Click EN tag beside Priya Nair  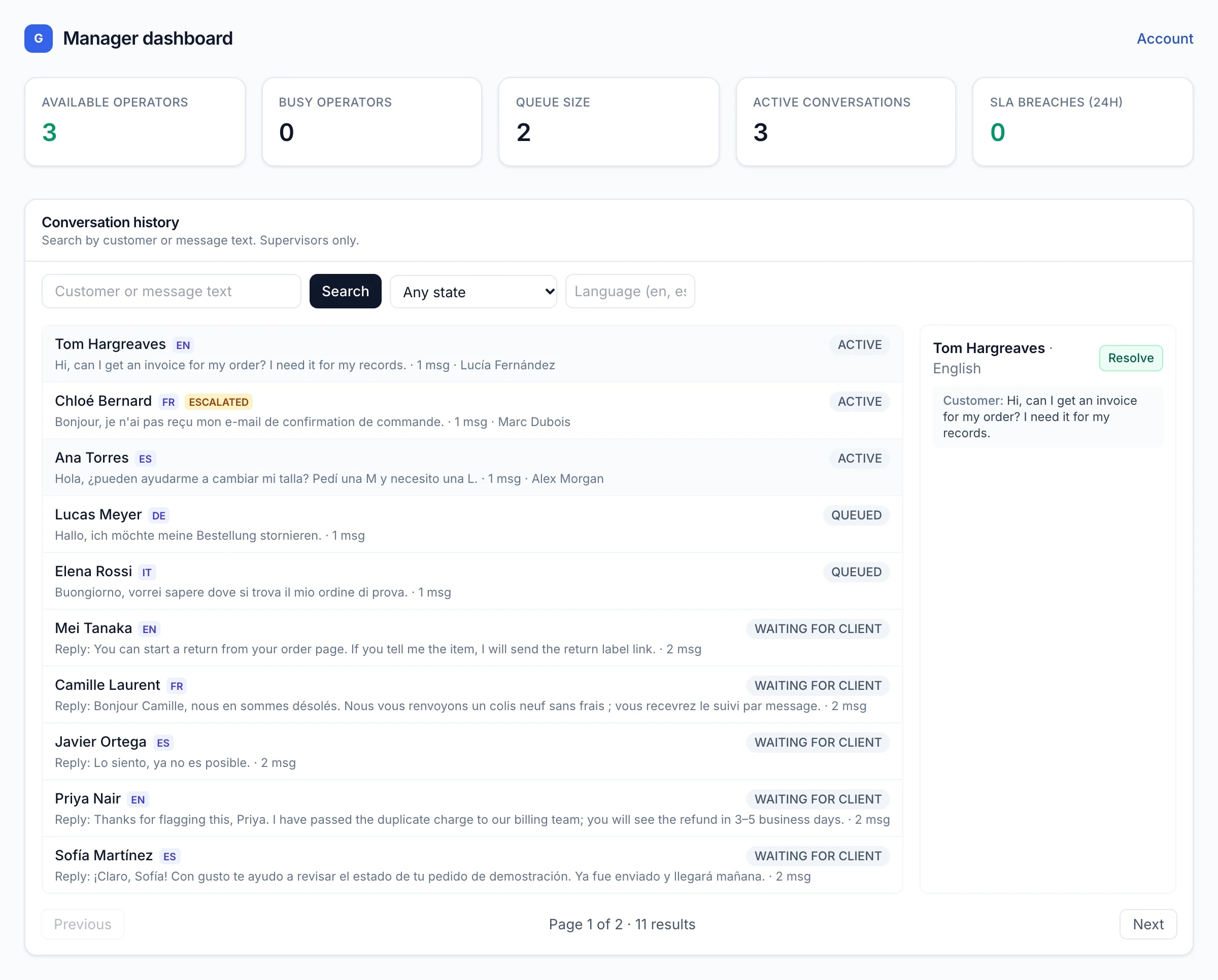[x=138, y=799]
